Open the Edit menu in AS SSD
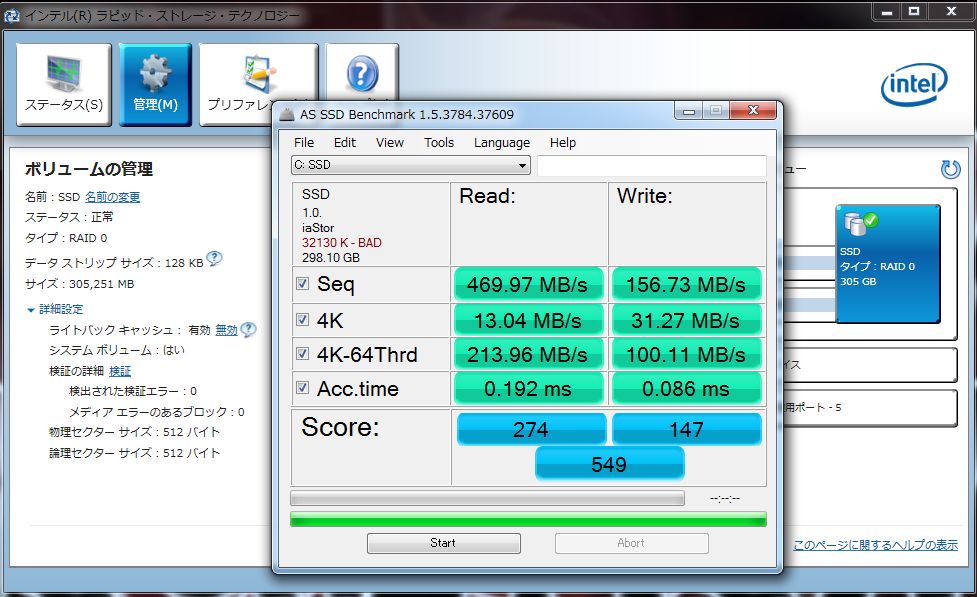The height and width of the screenshot is (597, 977). (x=345, y=143)
